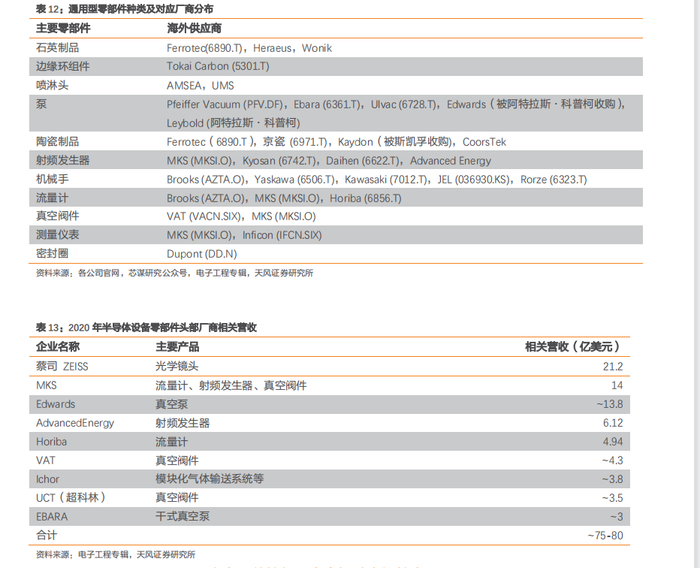
Task: Click the 模块化气体输送系统等 product cell
Action: (209, 479)
